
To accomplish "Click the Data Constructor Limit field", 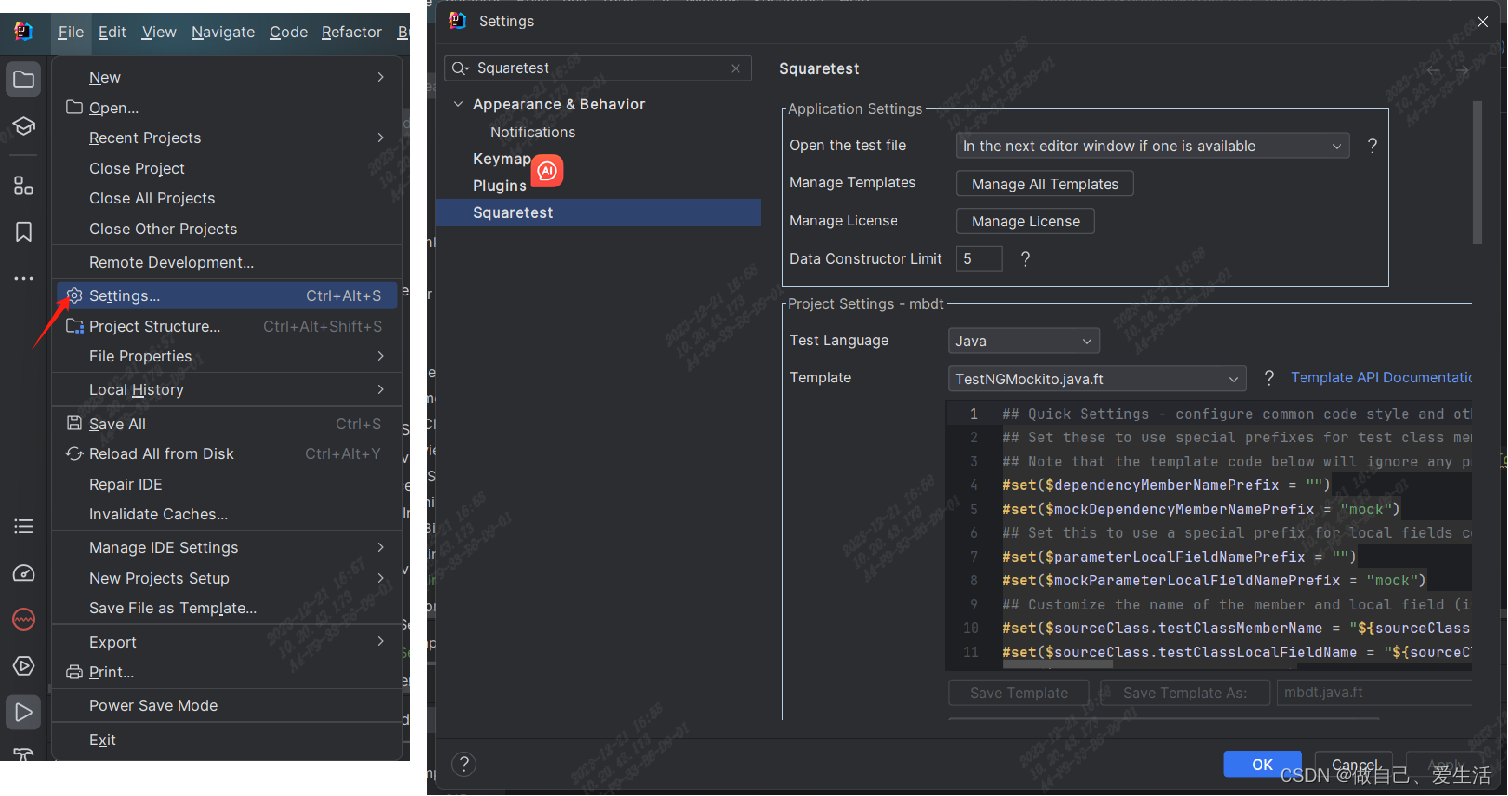I will pos(979,259).
